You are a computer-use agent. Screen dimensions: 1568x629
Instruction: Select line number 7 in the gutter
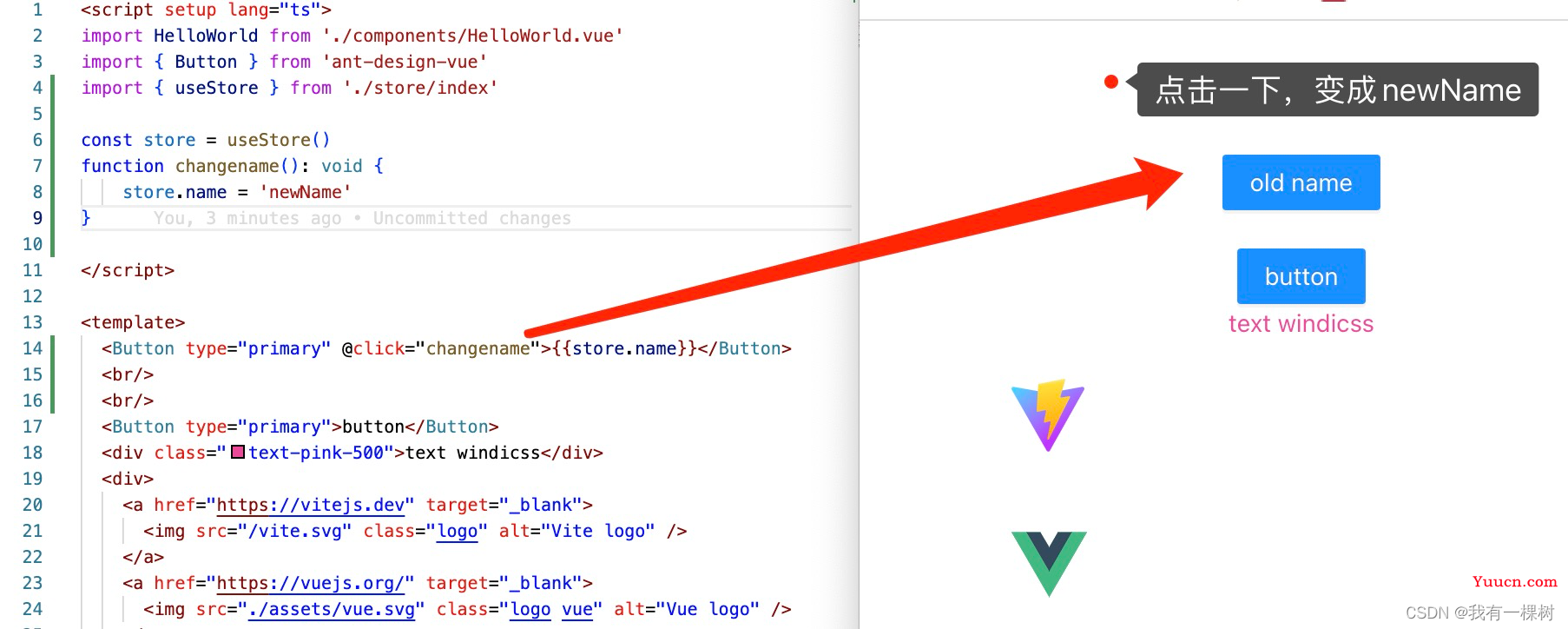coord(37,166)
